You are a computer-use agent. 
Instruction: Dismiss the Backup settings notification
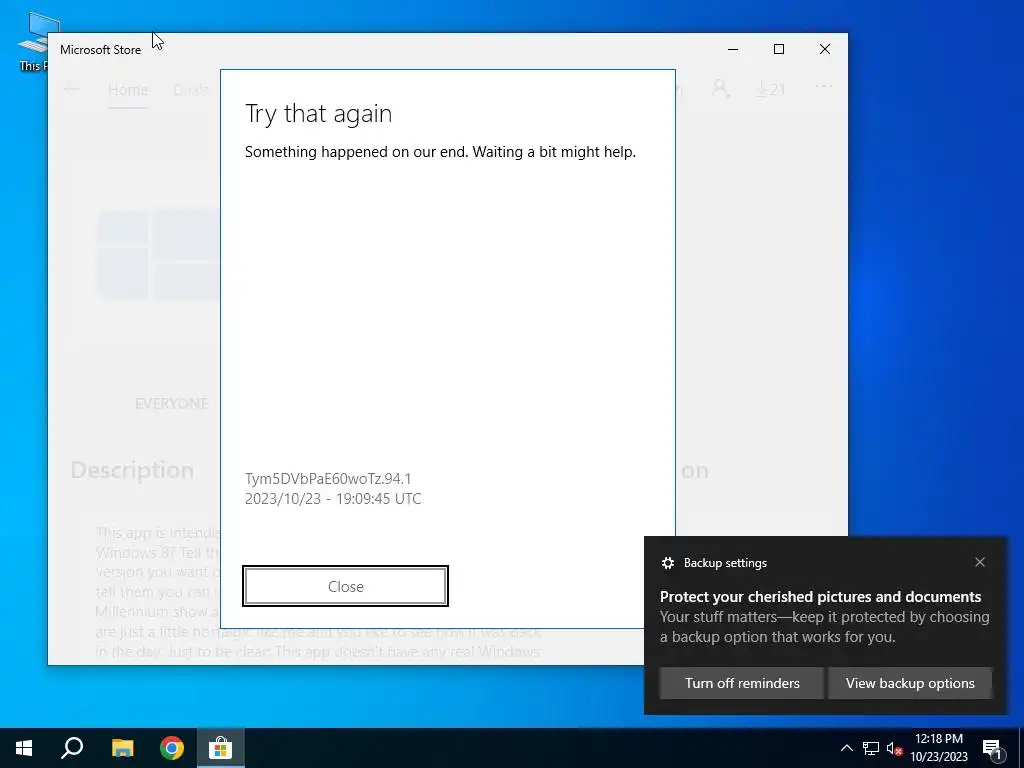point(980,562)
